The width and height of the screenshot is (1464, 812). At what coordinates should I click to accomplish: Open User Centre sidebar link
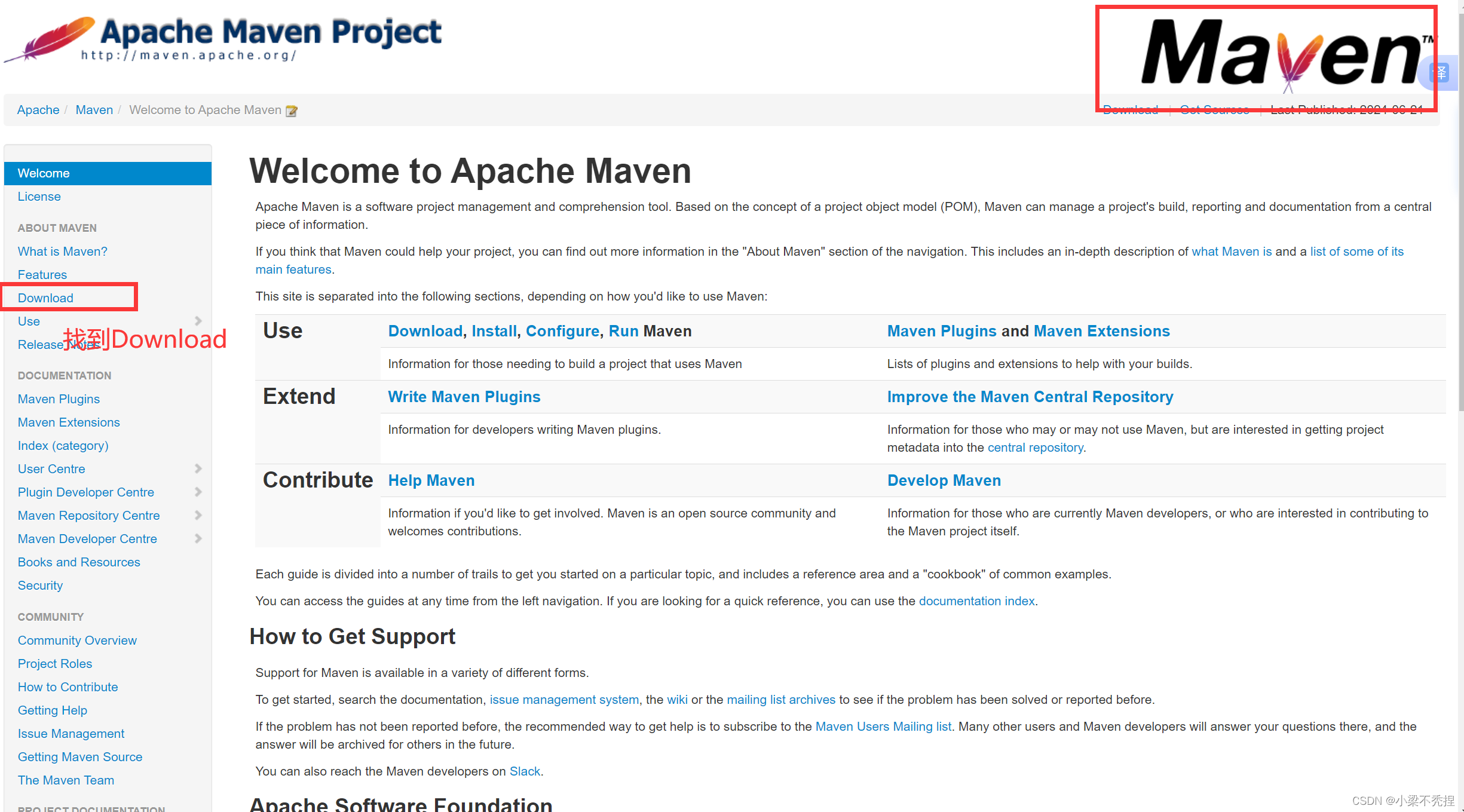(51, 469)
